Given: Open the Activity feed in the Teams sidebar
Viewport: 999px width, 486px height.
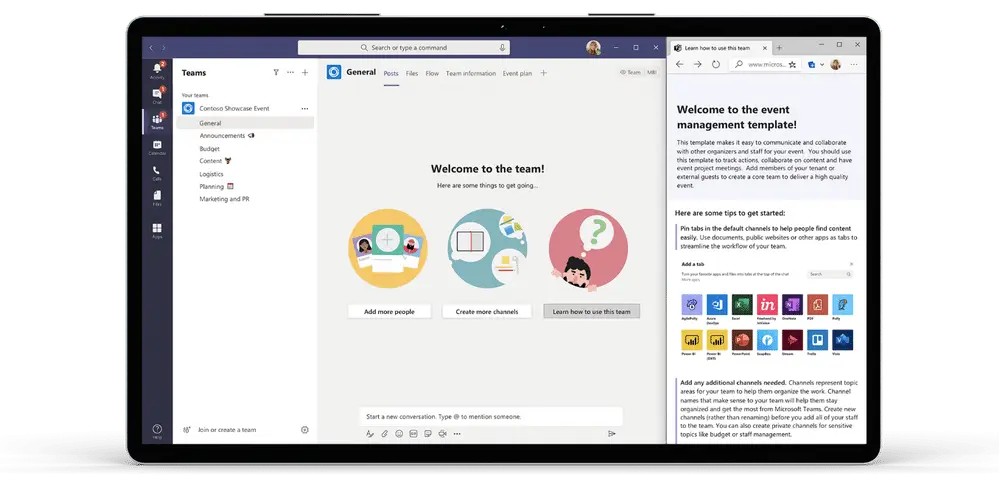Looking at the screenshot, I should coord(157,70).
